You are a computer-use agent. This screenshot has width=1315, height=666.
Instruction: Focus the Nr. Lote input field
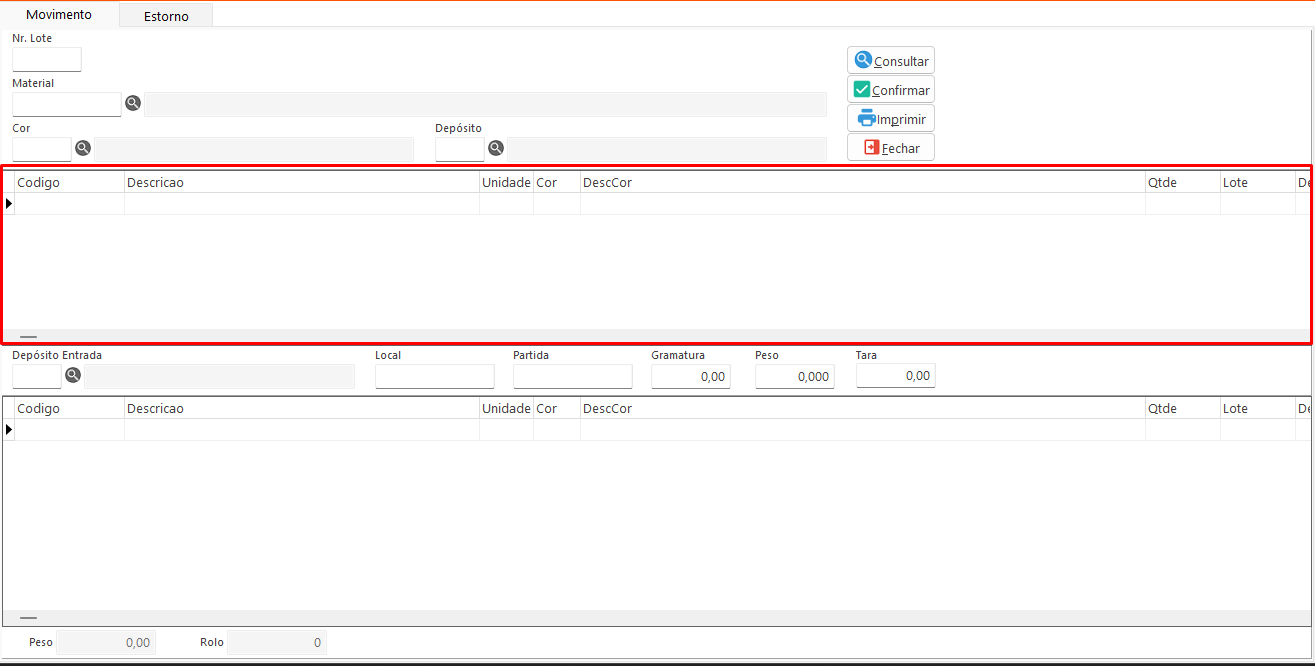point(47,59)
